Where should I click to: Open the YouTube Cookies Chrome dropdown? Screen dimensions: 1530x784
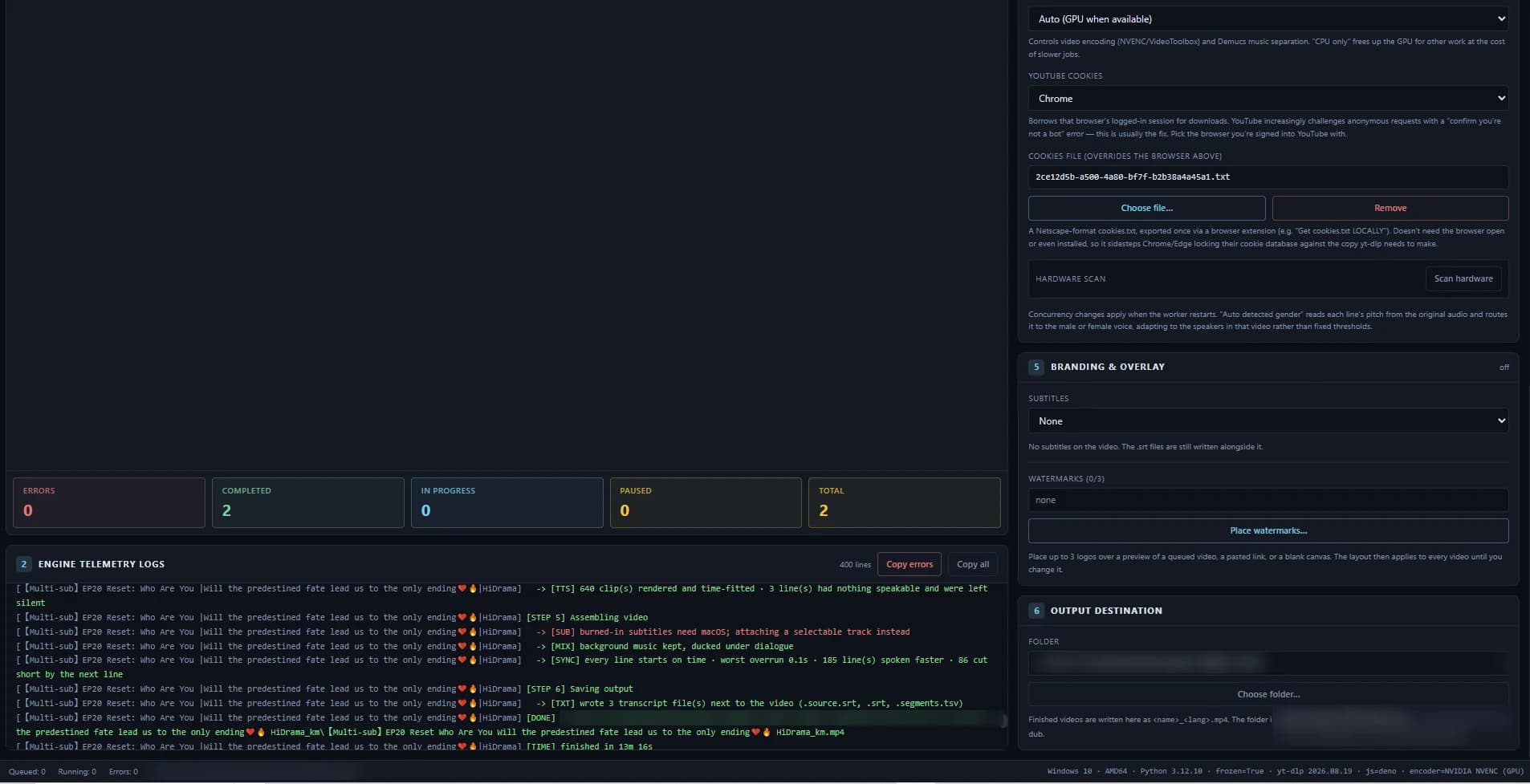(x=1268, y=98)
